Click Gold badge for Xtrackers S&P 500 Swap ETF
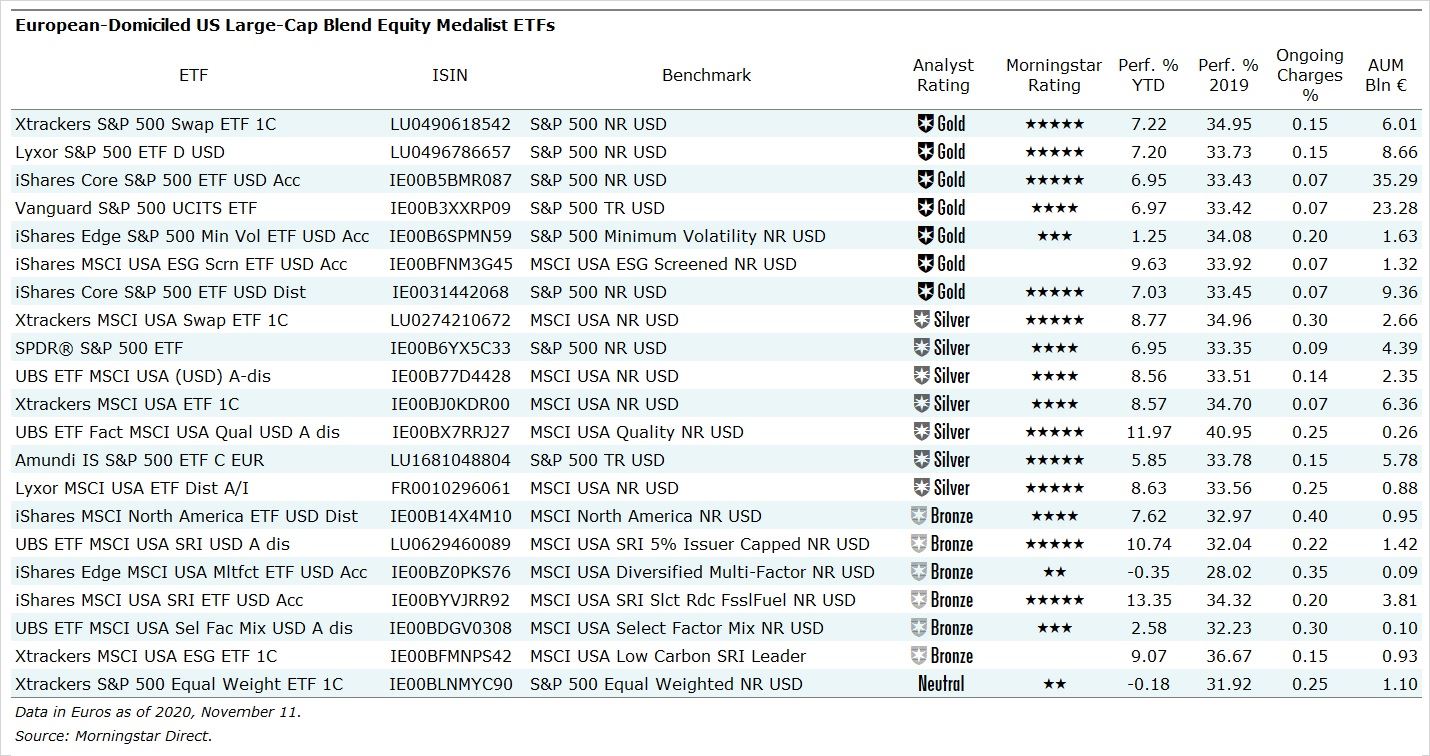 click(941, 124)
